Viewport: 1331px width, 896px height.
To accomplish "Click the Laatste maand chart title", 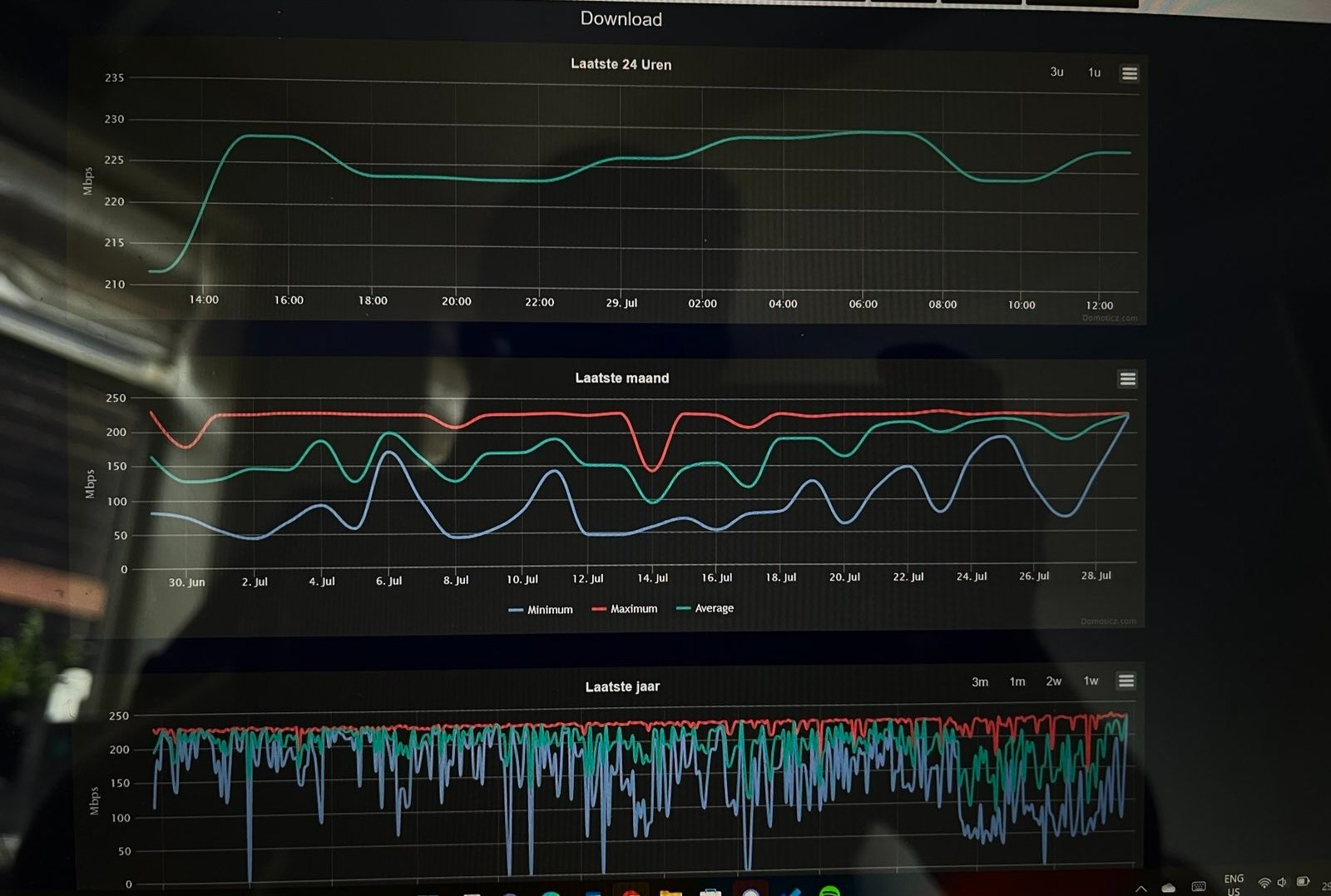I will tap(622, 378).
